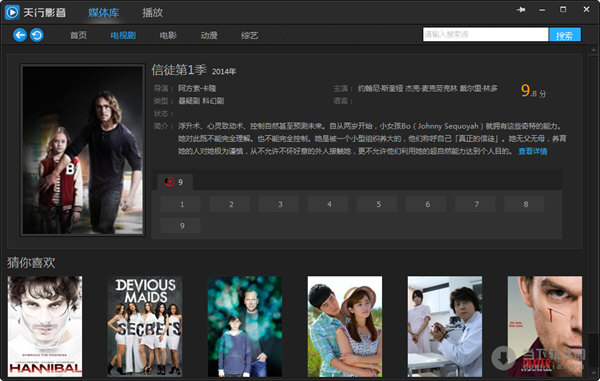Click the show title 信徒第1季
600x381 pixels.
point(179,70)
